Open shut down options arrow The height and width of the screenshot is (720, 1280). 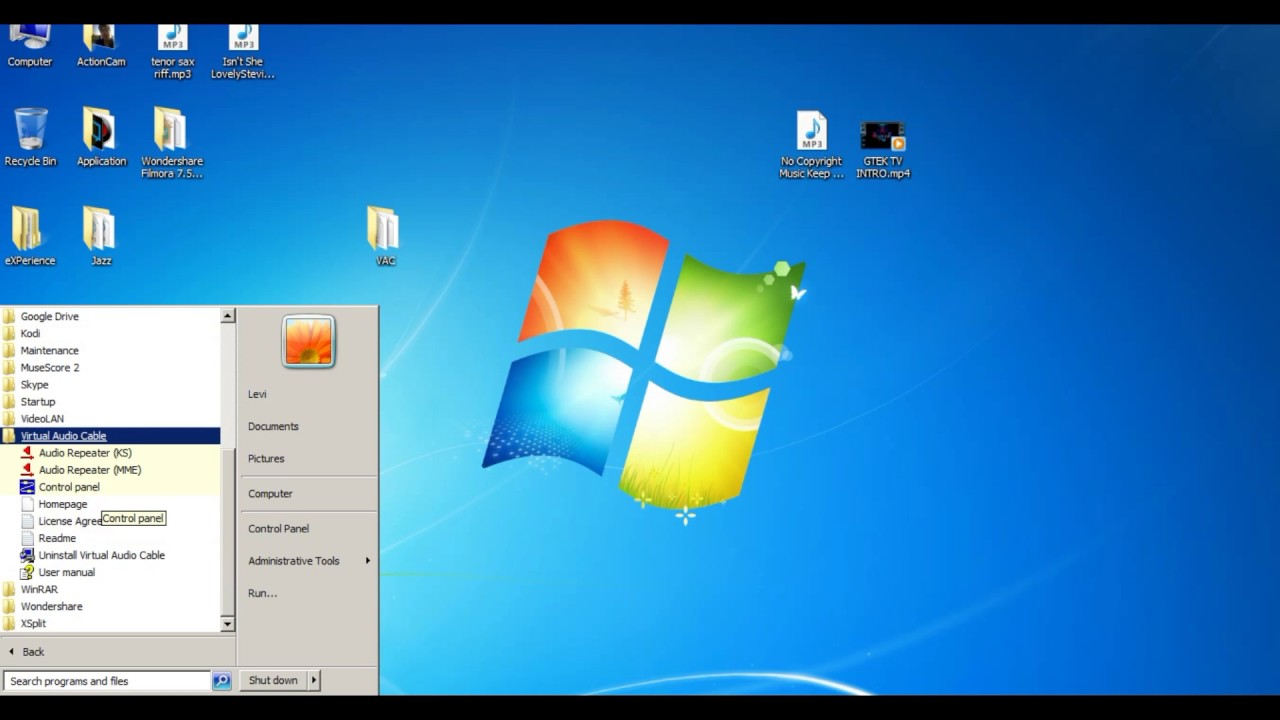pos(313,680)
